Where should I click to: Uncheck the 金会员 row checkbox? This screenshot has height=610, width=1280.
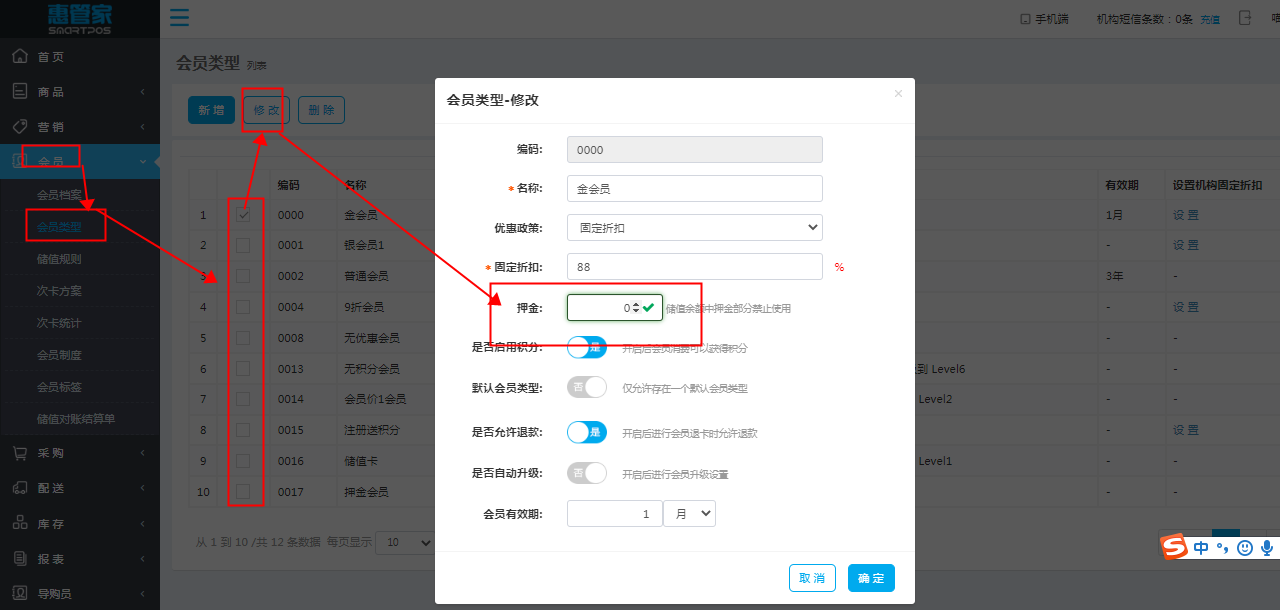click(x=243, y=214)
